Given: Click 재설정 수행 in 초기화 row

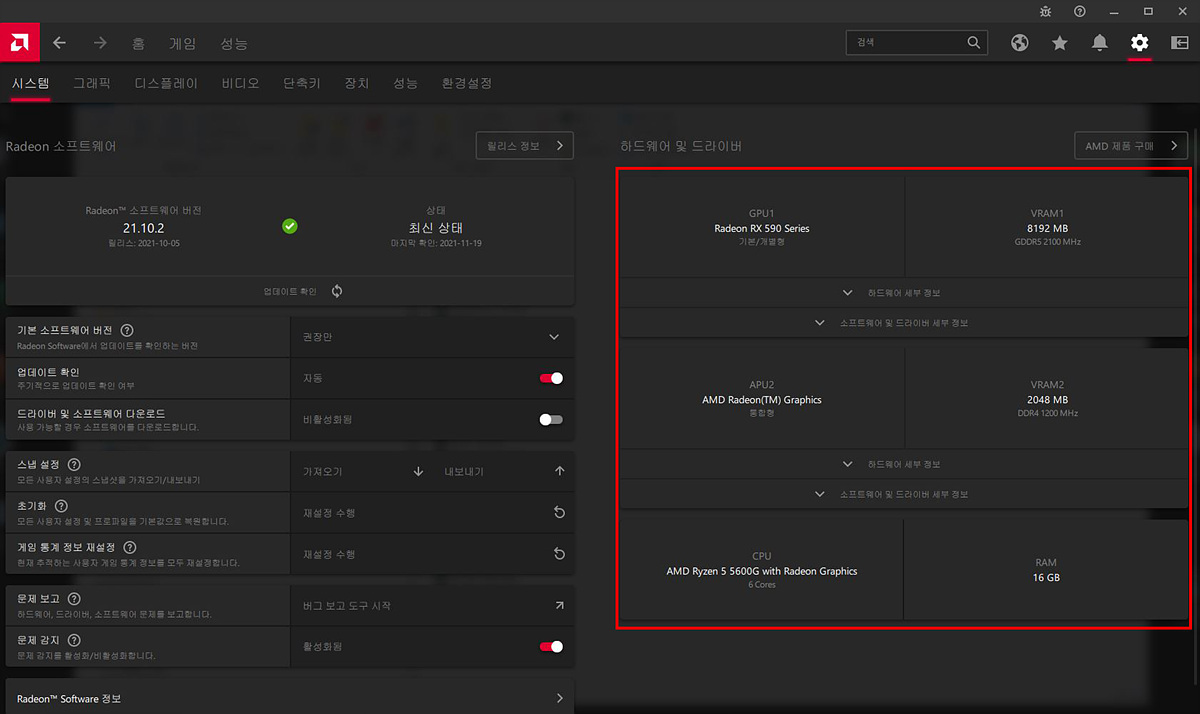Looking at the screenshot, I should click(329, 513).
